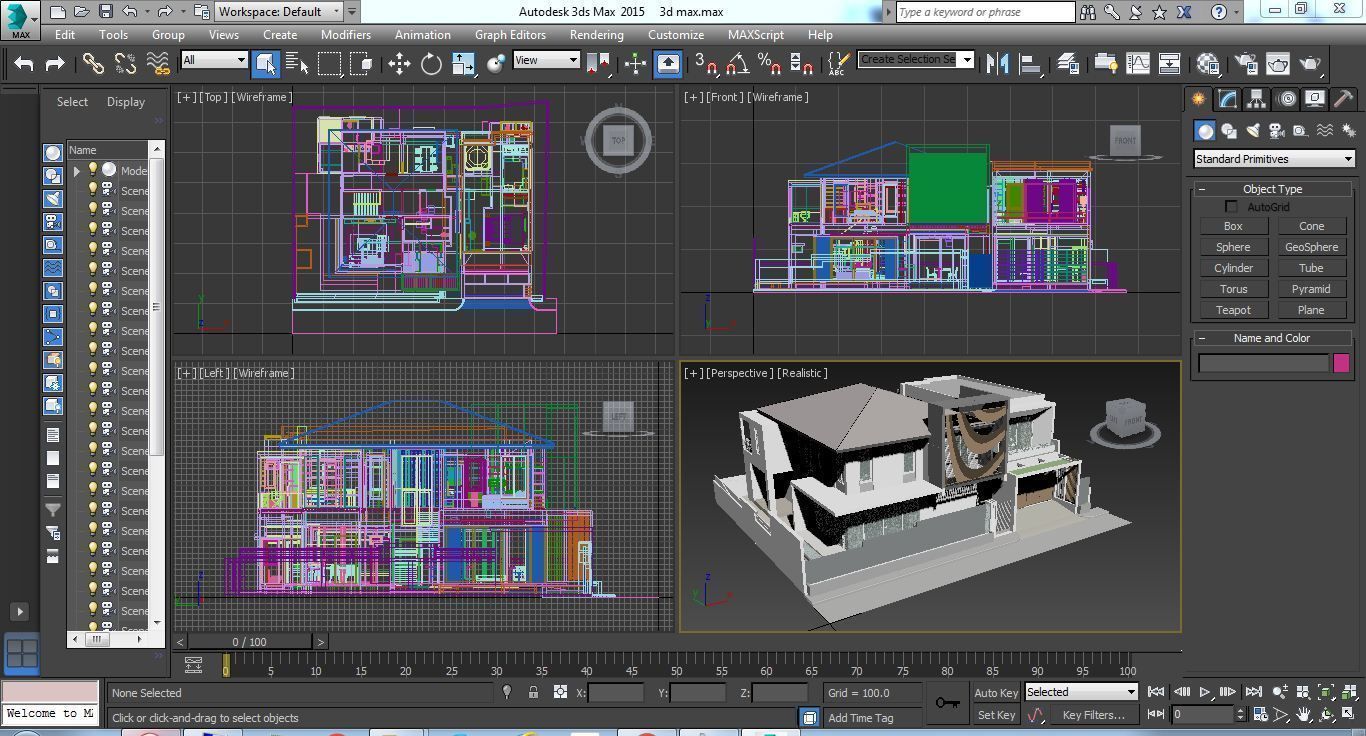The height and width of the screenshot is (736, 1366).
Task: Enable the AutoGrid checkbox
Action: point(1232,207)
